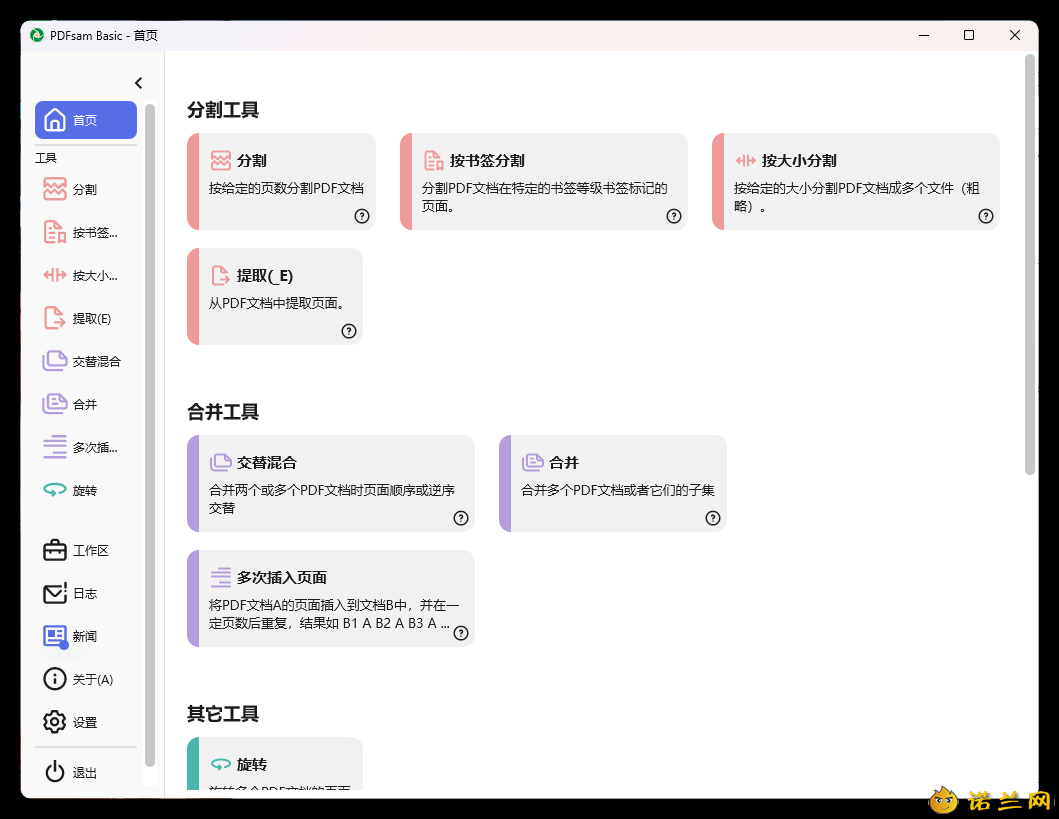The width and height of the screenshot is (1059, 819).
Task: Click description 按给定的页数分割PDF文档
Action: pyautogui.click(x=286, y=188)
